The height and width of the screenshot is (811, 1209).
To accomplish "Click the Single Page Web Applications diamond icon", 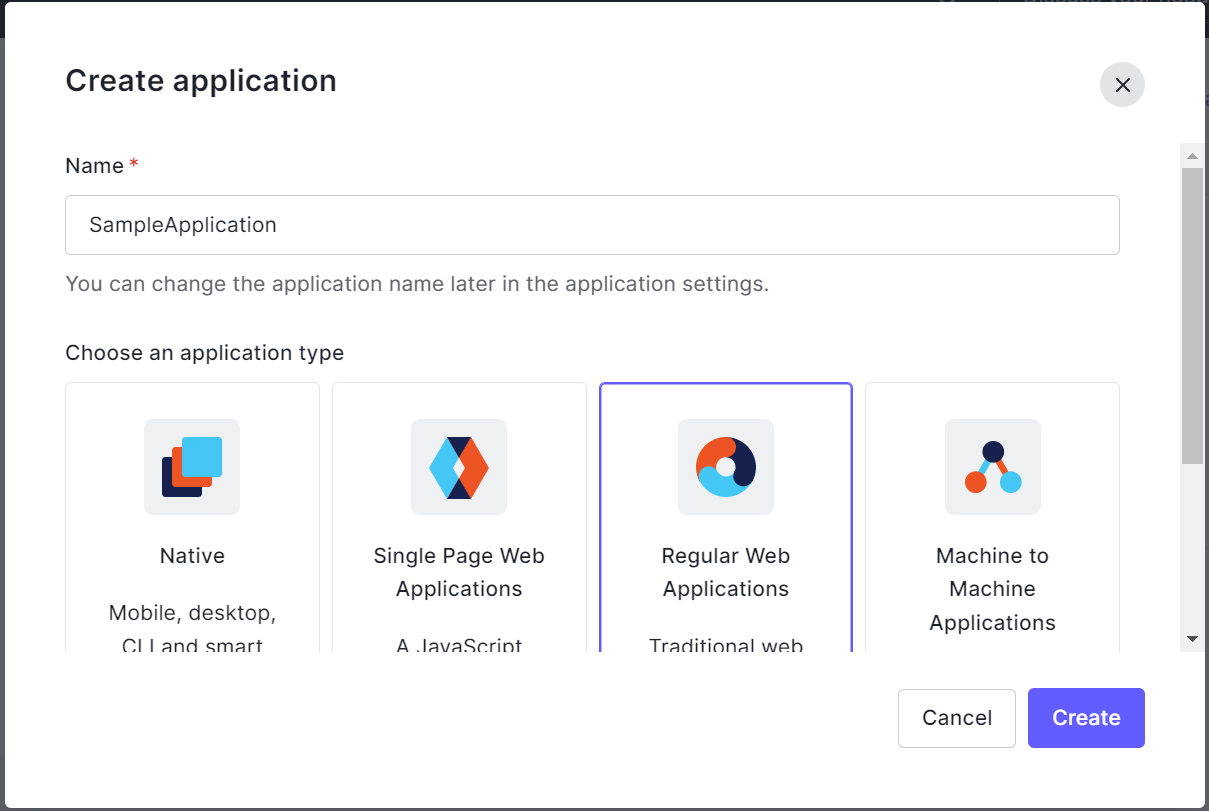I will [459, 467].
